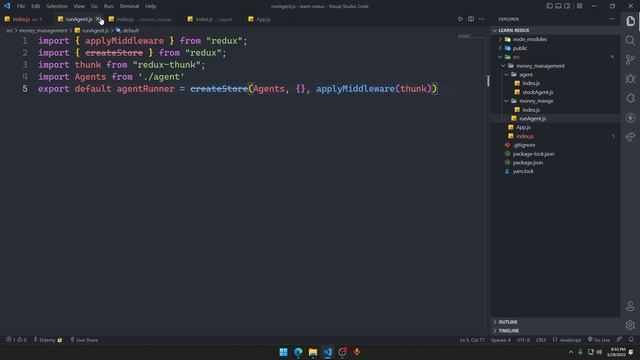Image resolution: width=640 pixels, height=360 pixels.
Task: Open stockAgent.js in the explorer
Action: click(x=555, y=92)
